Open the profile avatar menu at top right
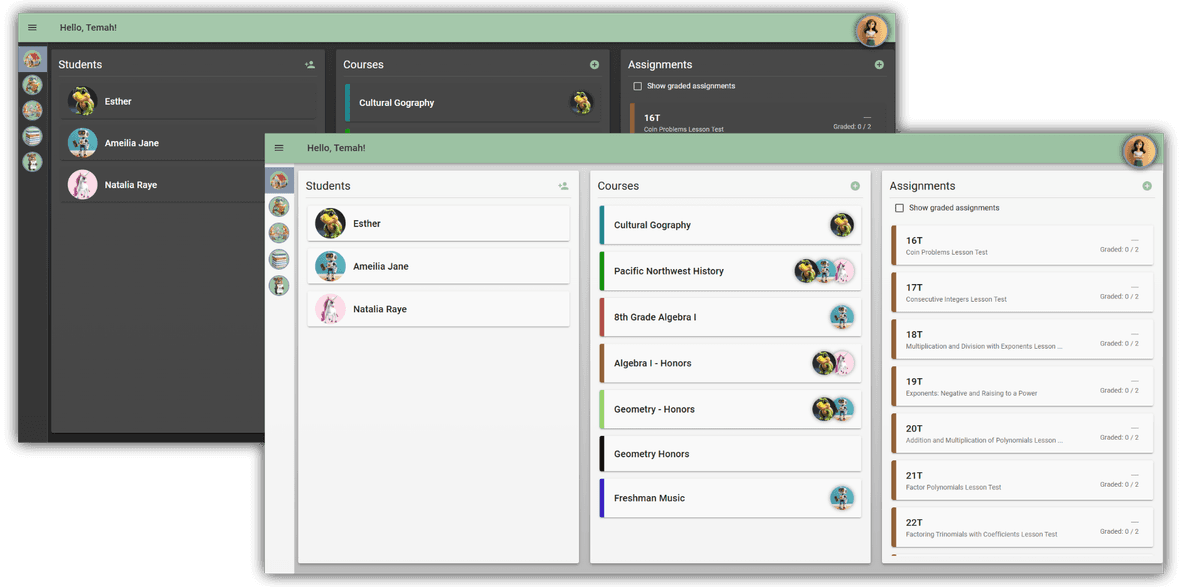This screenshot has width=1200, height=587. (x=1139, y=150)
